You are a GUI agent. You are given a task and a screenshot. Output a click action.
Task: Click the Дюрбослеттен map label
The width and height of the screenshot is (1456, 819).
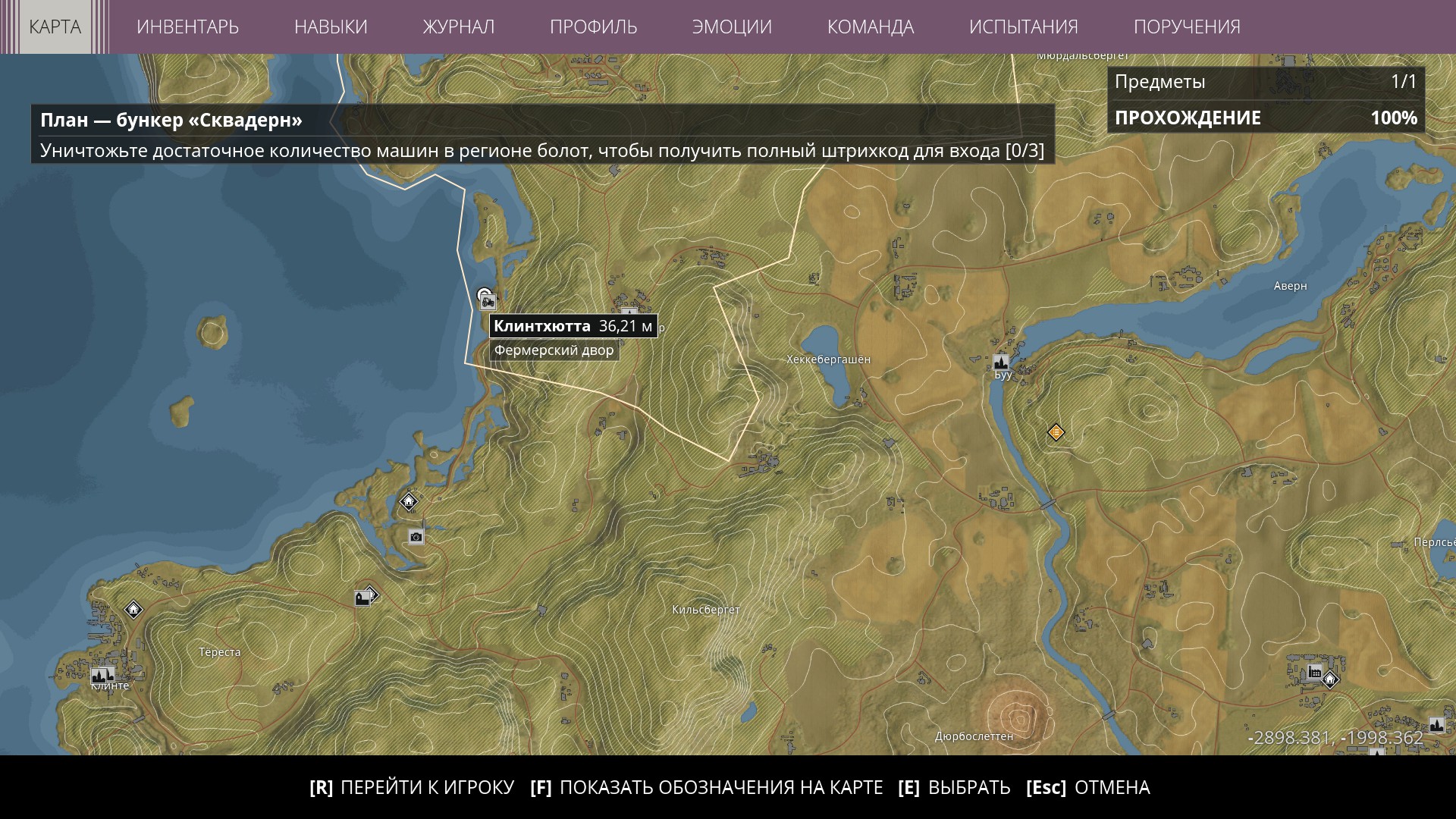pos(974,736)
